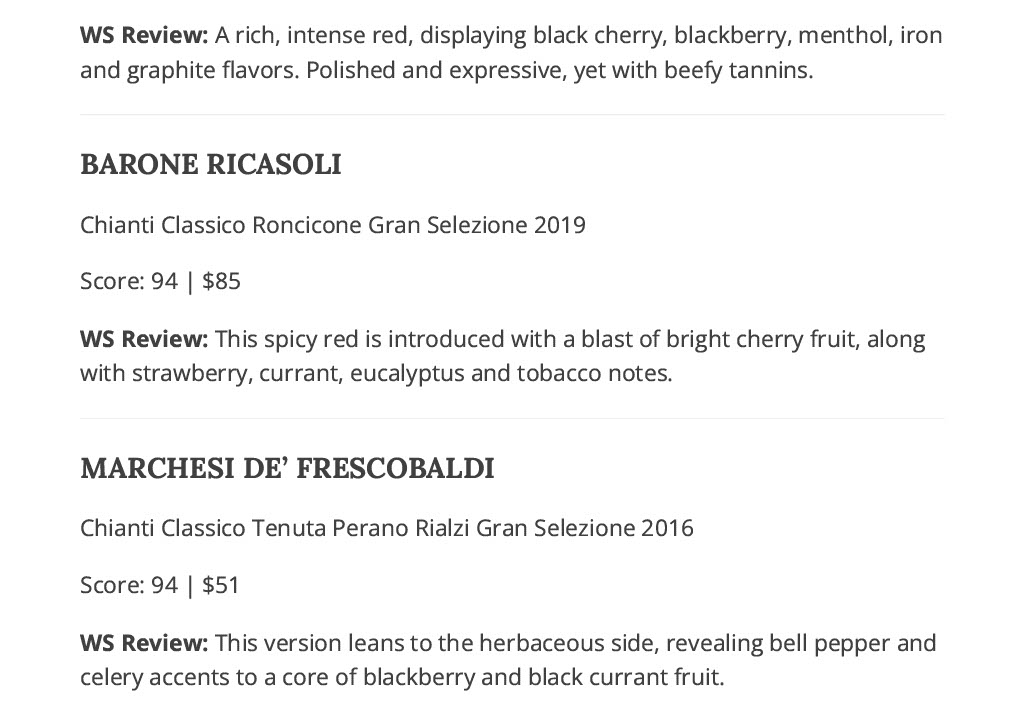
Task: Select the Chianti Classico Roncicone Gran Selezione 2019 text
Action: click(332, 225)
